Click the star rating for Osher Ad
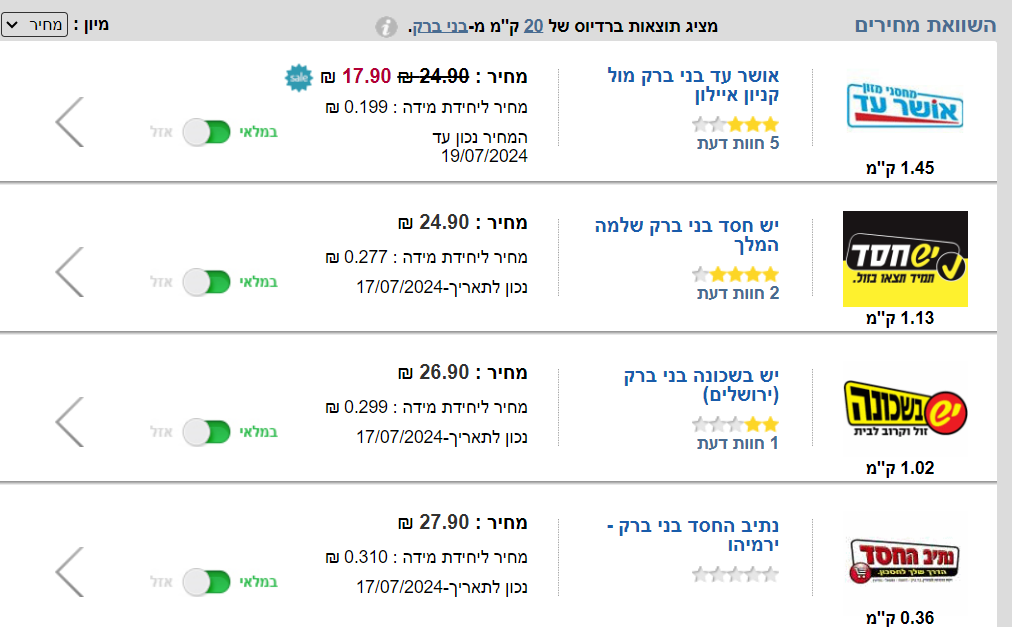1012x627 pixels. click(x=735, y=125)
